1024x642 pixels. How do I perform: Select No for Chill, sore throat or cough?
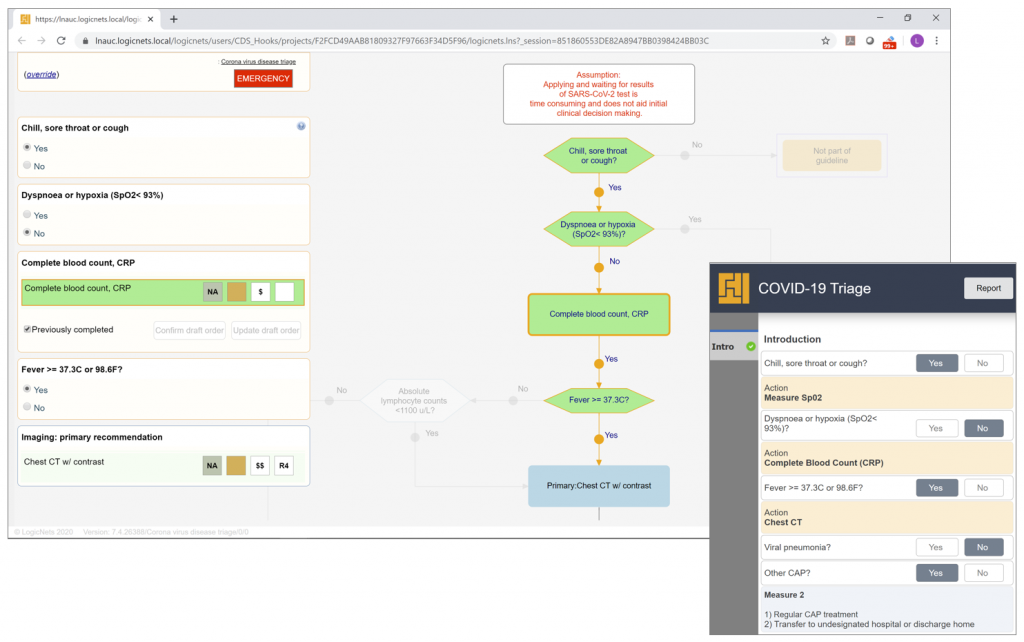tap(27, 166)
